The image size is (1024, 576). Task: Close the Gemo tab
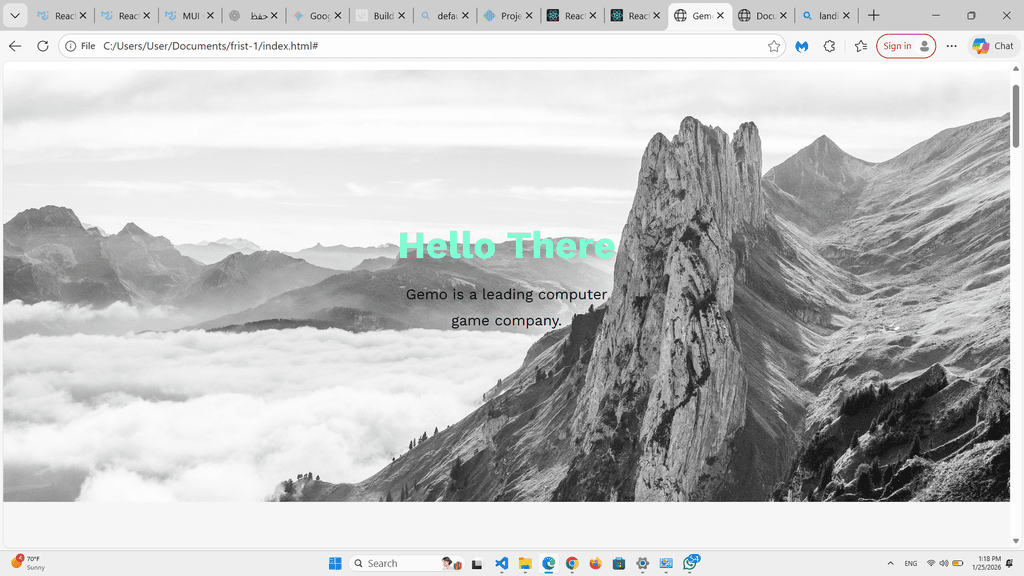pos(720,16)
